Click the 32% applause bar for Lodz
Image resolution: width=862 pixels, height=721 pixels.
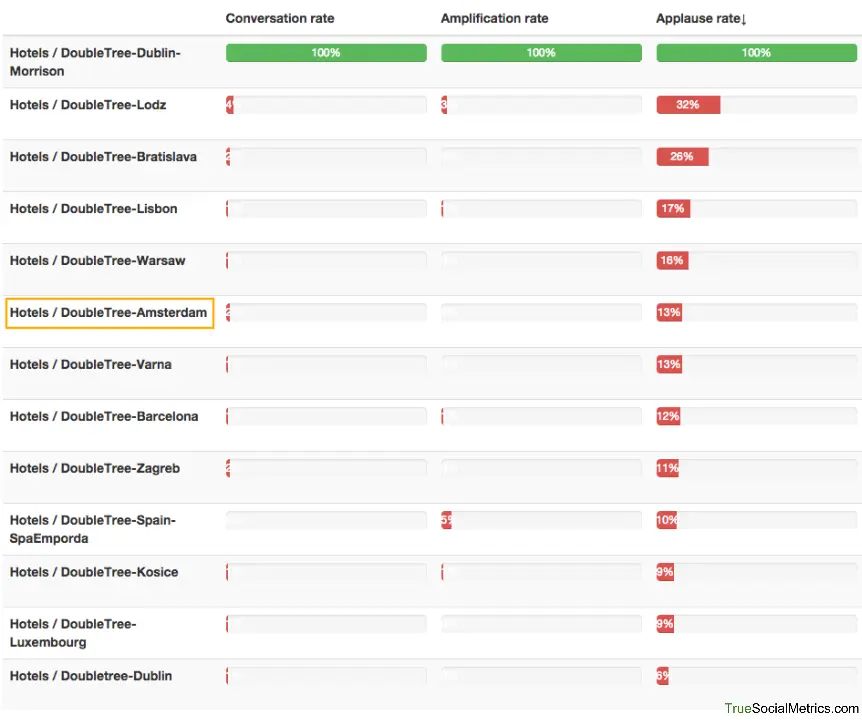pos(688,105)
